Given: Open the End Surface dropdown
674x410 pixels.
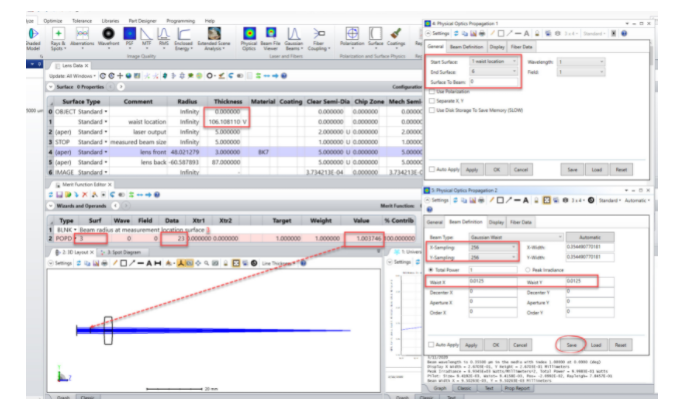Looking at the screenshot, I should pos(493,71).
